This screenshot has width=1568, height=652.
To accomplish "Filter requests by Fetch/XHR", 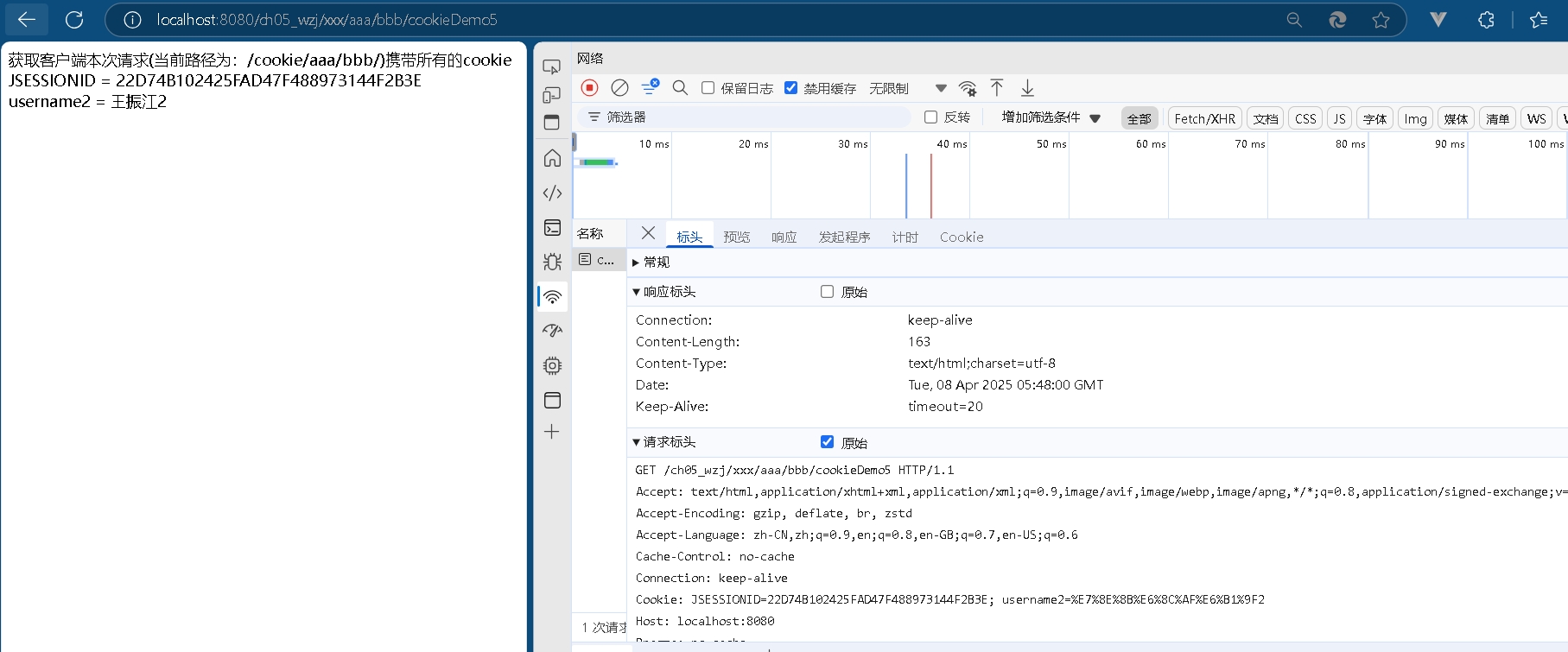I will click(x=1204, y=118).
